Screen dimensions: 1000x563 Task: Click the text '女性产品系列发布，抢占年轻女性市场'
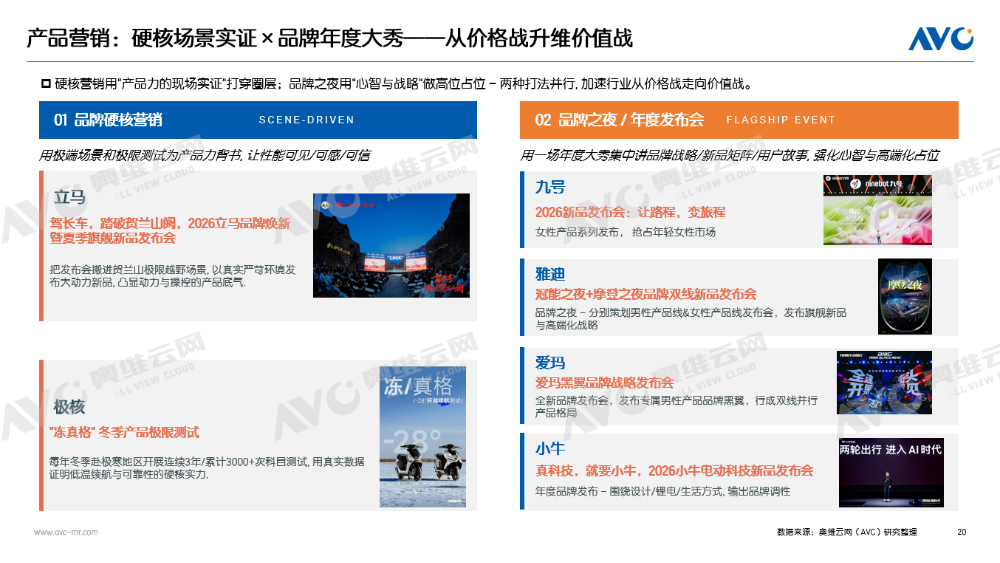[625, 232]
